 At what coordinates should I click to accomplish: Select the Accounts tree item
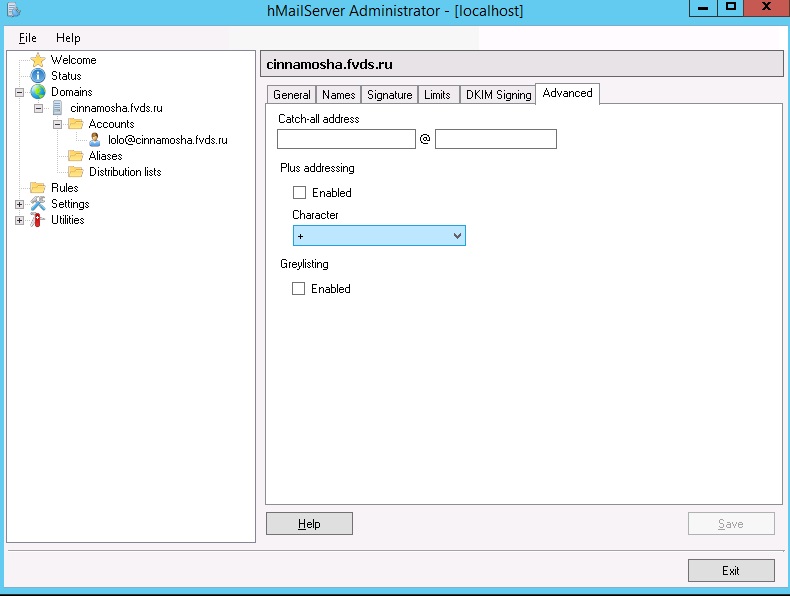[x=111, y=124]
